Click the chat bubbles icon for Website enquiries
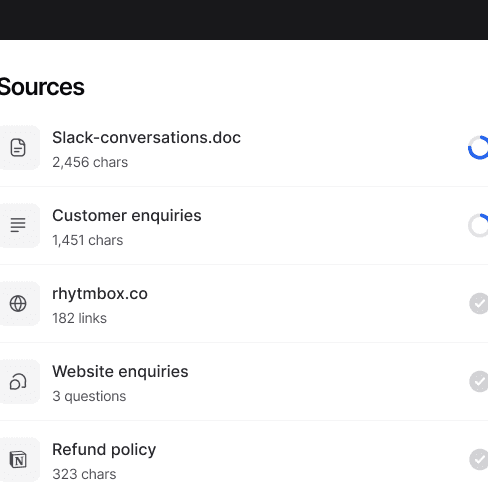Image resolution: width=488 pixels, height=488 pixels. pyautogui.click(x=18, y=381)
